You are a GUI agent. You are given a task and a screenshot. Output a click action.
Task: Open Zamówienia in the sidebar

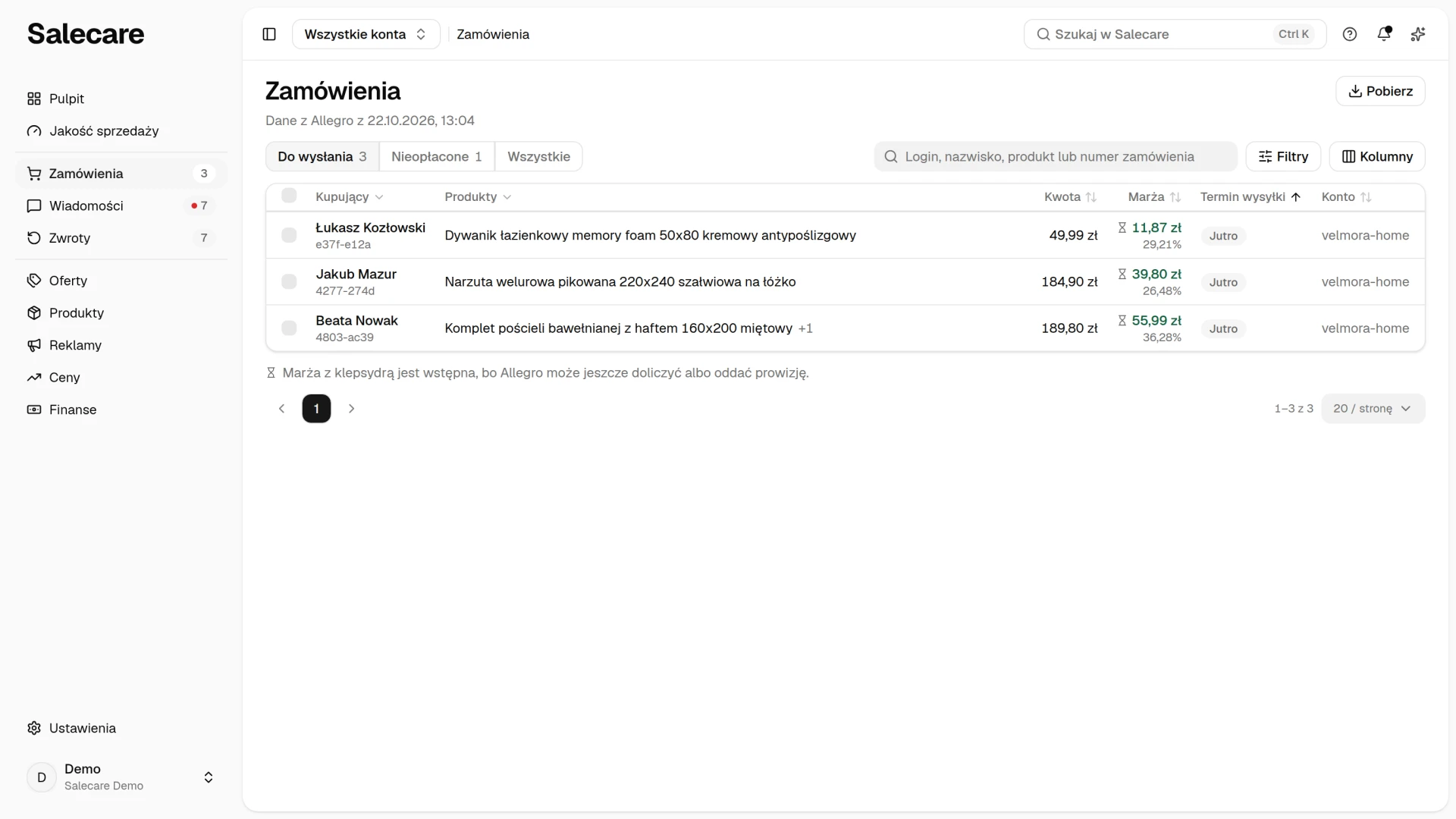(121, 174)
